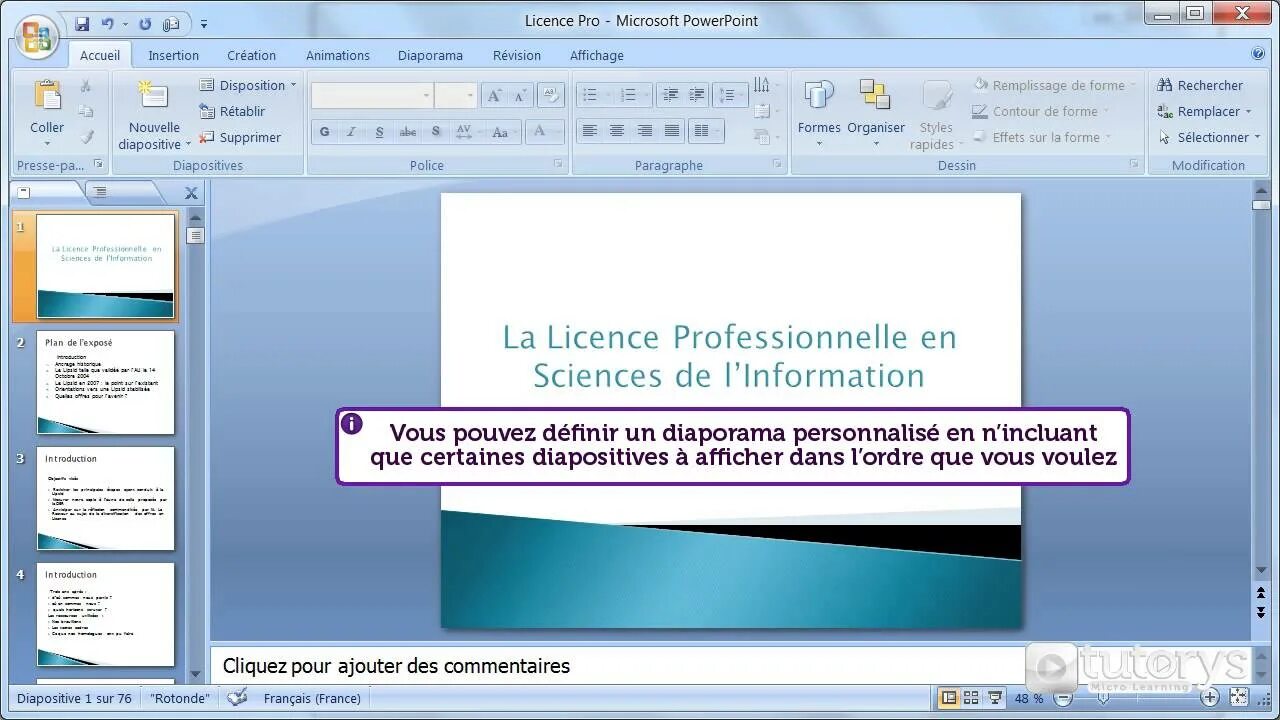Open the Office button menu

click(x=37, y=37)
